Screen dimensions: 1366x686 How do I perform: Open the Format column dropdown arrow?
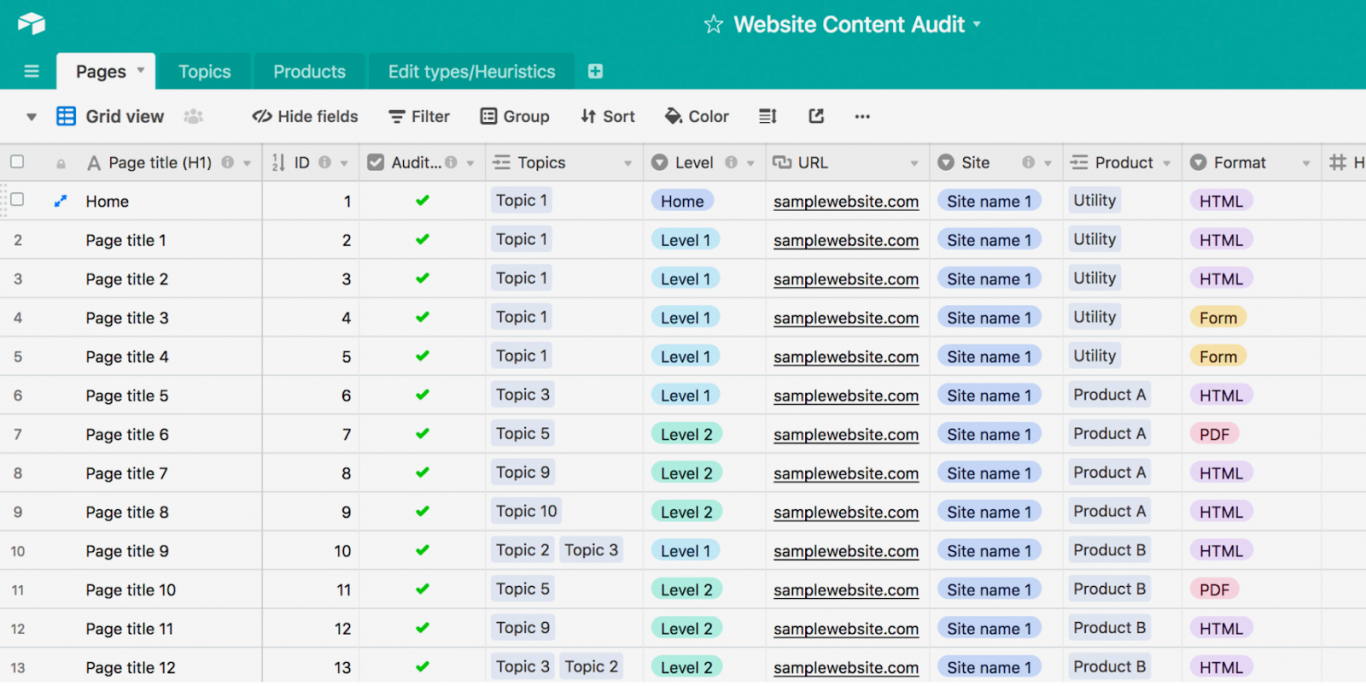tap(1306, 163)
